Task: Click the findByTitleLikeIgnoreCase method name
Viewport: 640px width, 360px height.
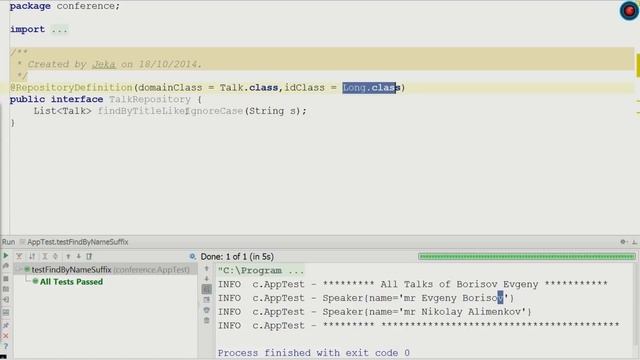Action: tap(170, 111)
